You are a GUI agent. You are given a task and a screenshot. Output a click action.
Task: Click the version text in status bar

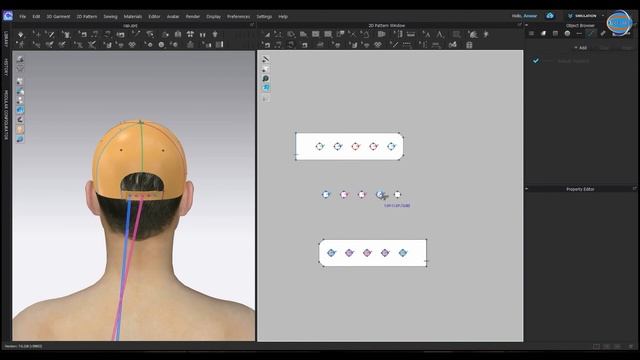[23, 346]
